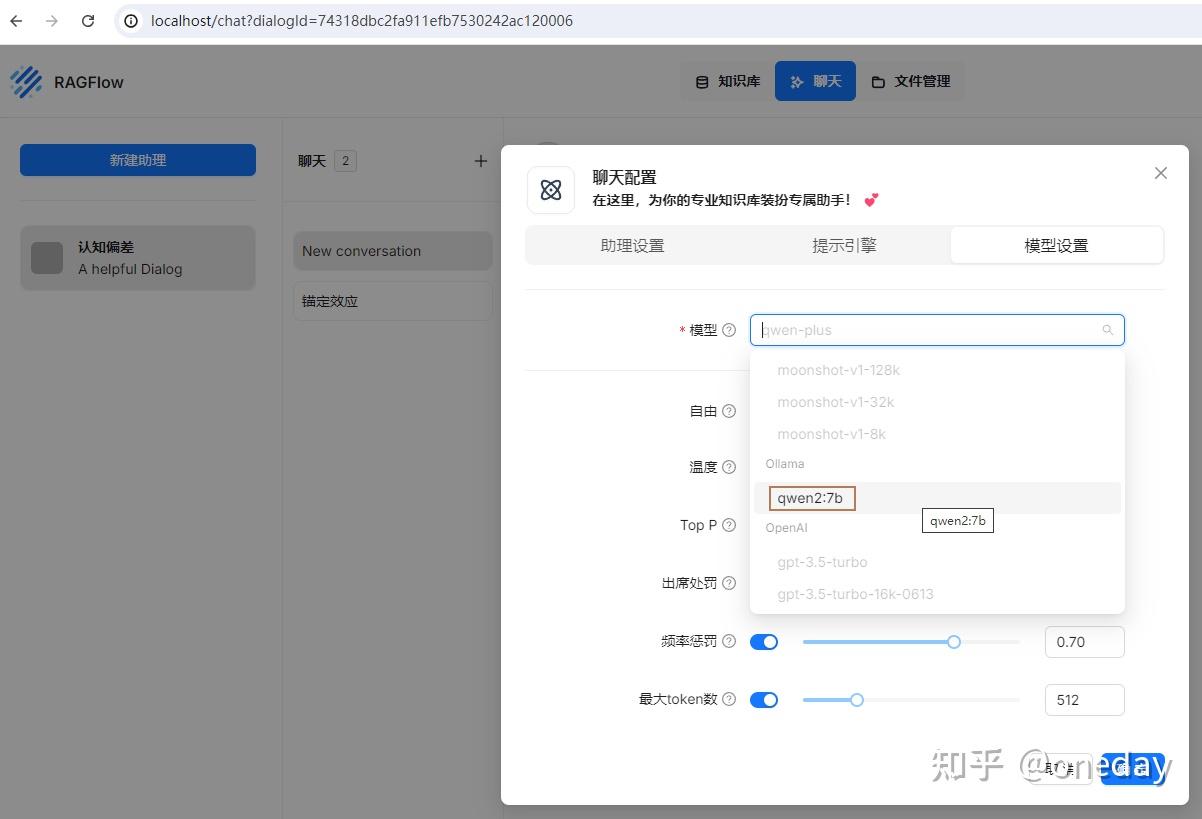
Task: Click the help icon beside 温度
Action: [x=729, y=466]
